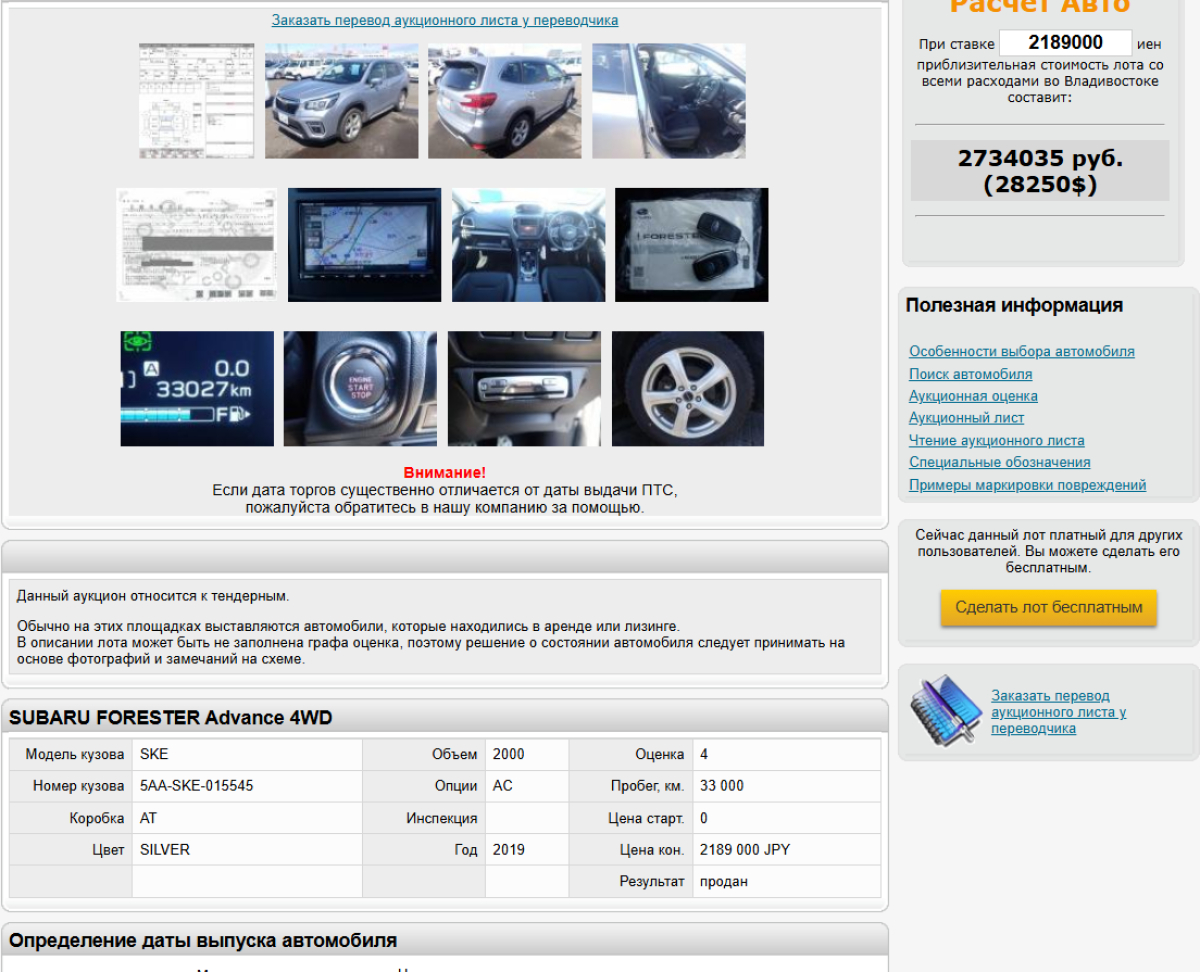Click the options value AC

pyautogui.click(x=503, y=786)
